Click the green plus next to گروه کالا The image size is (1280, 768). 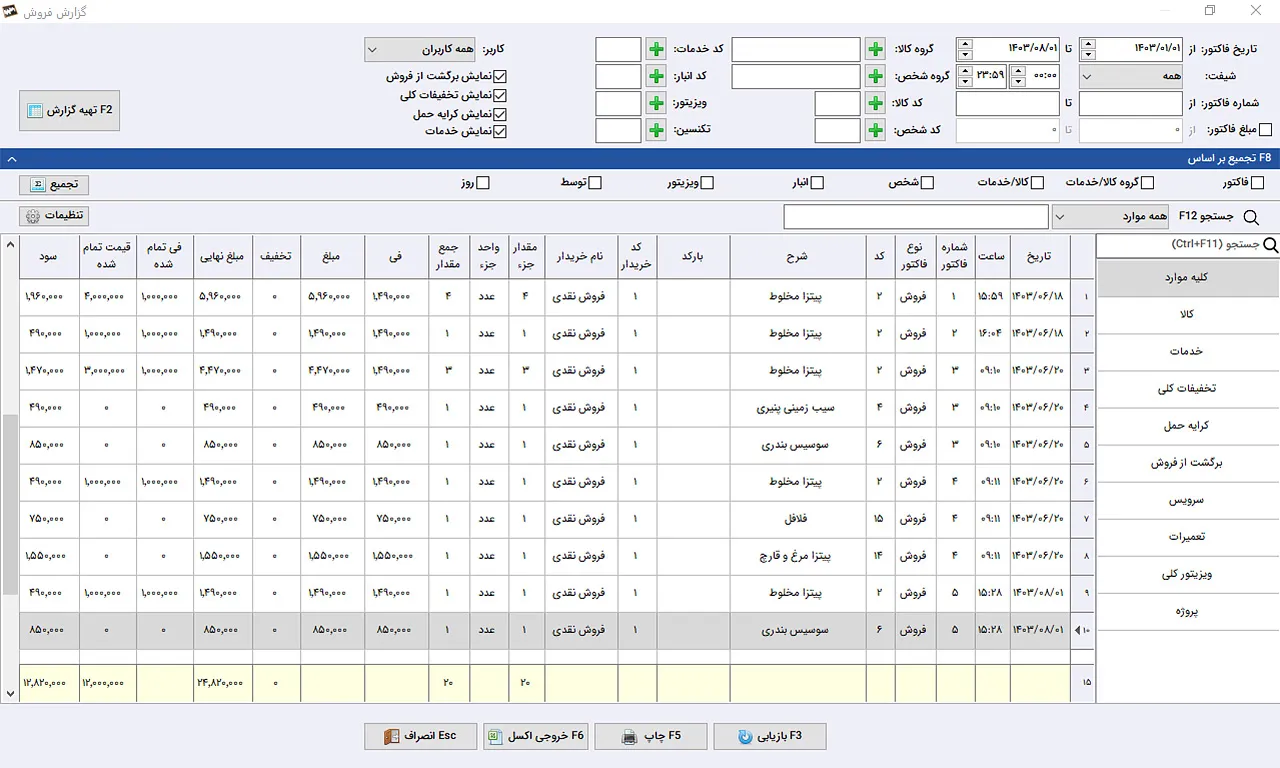click(875, 49)
